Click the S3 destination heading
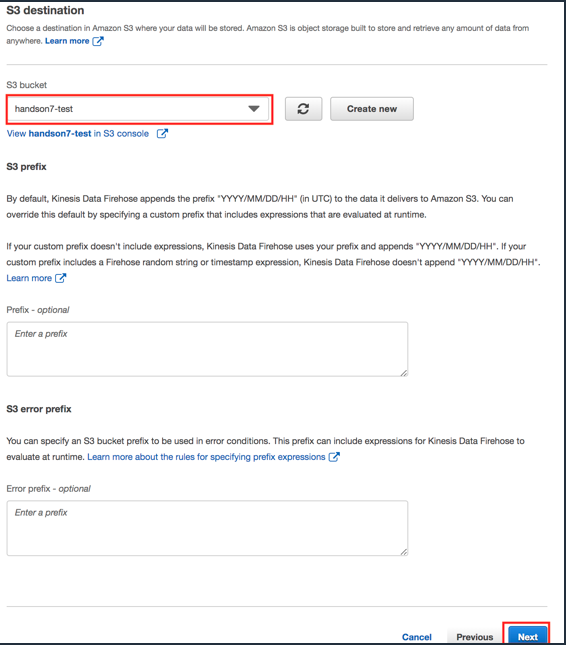 45,10
